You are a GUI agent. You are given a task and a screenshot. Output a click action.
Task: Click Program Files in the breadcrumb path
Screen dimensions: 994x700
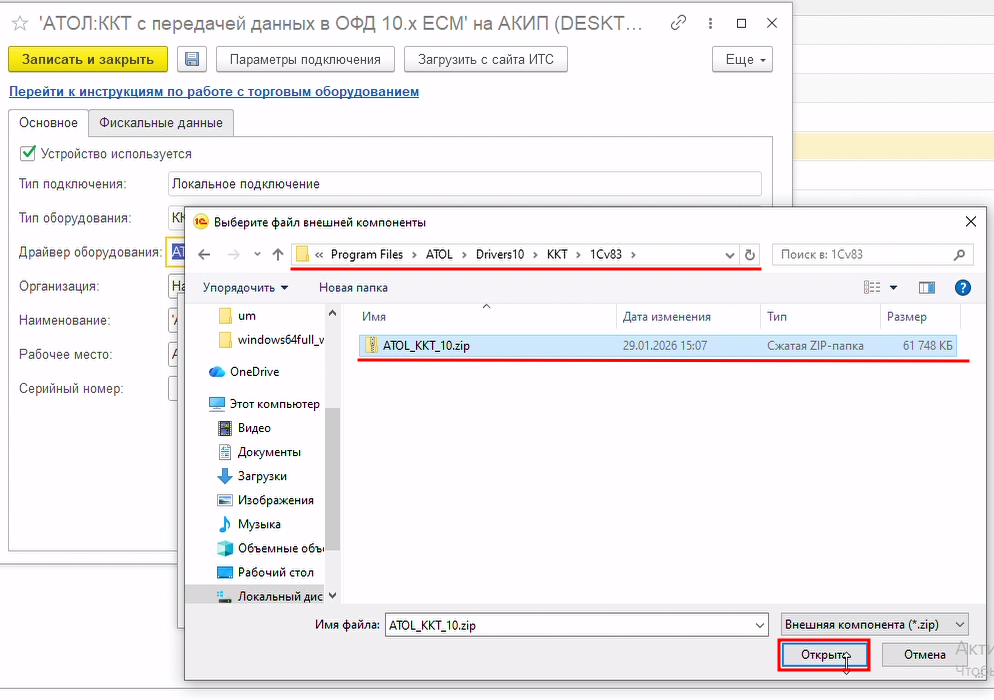(x=366, y=255)
